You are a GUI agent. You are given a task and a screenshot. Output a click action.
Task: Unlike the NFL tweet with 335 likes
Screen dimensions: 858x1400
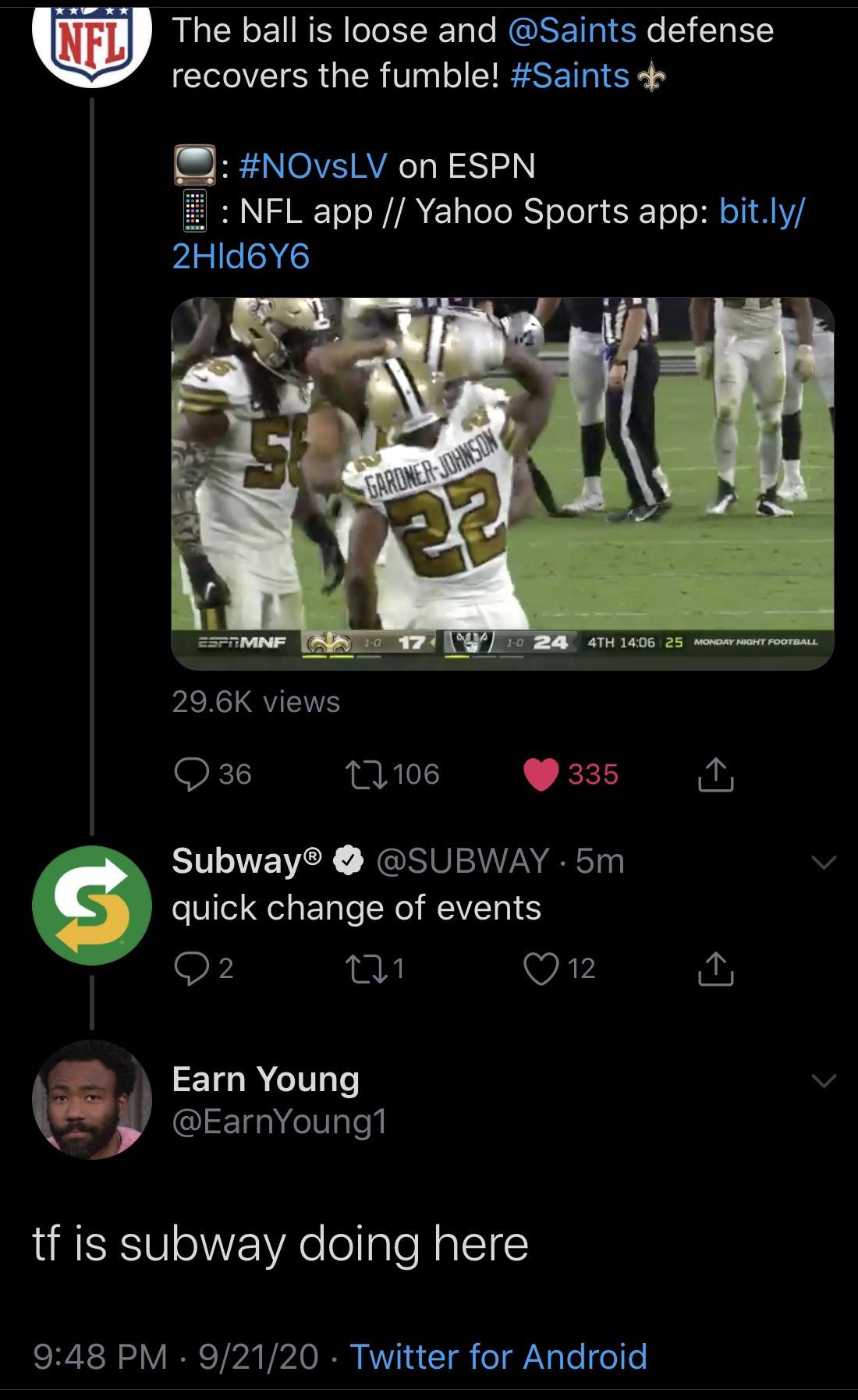click(542, 774)
